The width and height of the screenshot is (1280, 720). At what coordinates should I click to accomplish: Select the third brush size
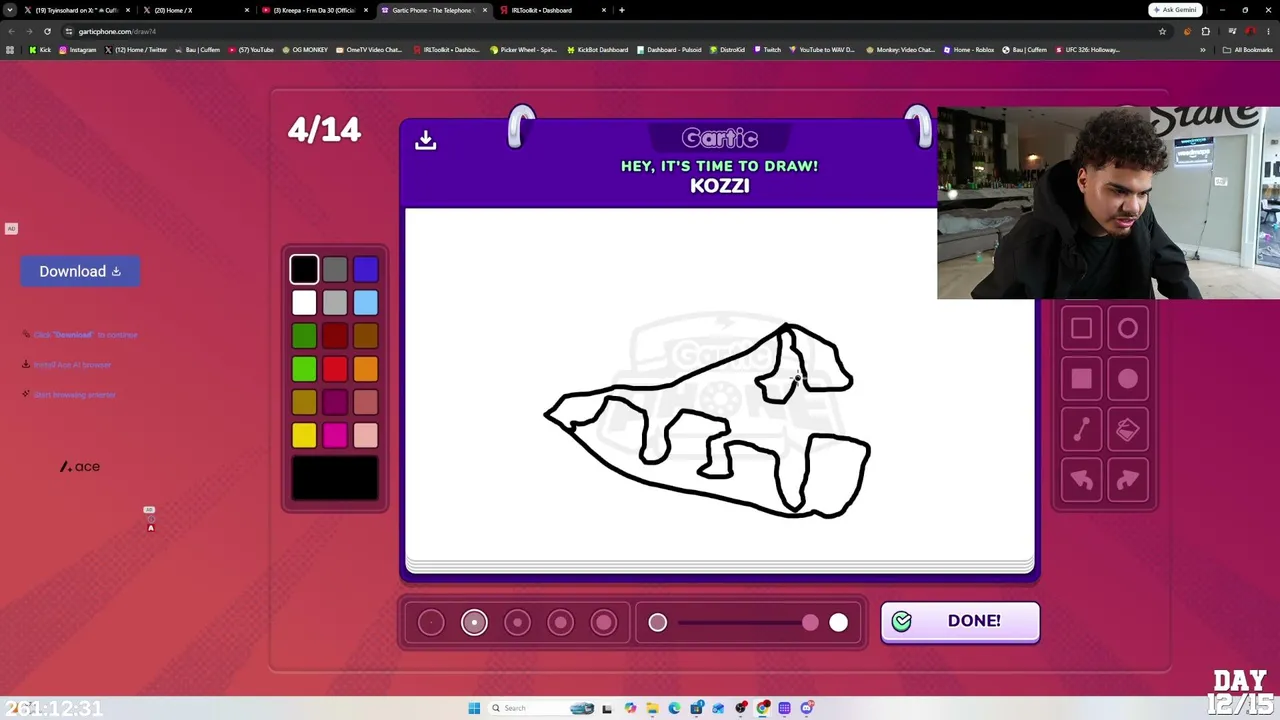[517, 622]
